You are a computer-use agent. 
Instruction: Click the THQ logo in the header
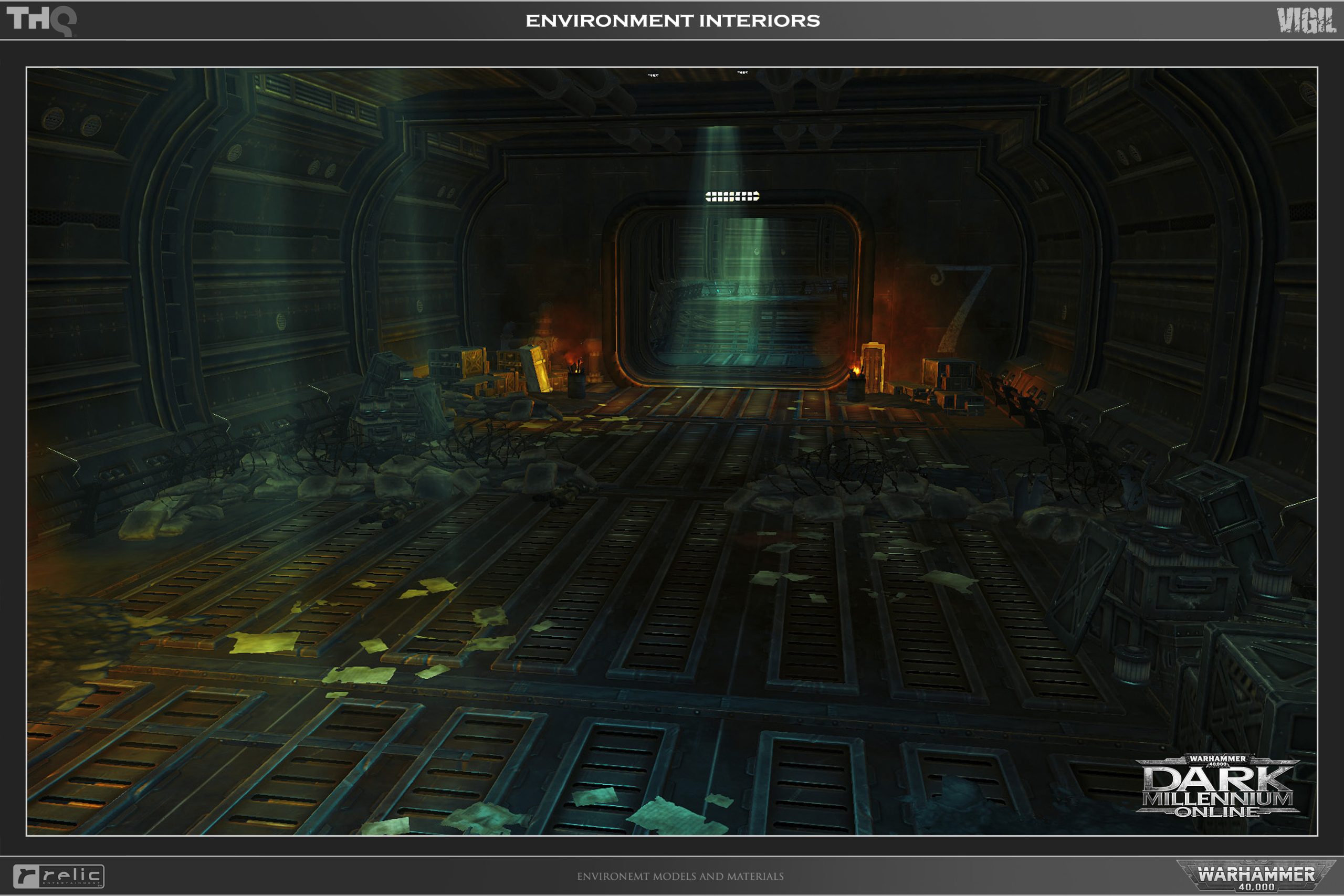click(41, 20)
